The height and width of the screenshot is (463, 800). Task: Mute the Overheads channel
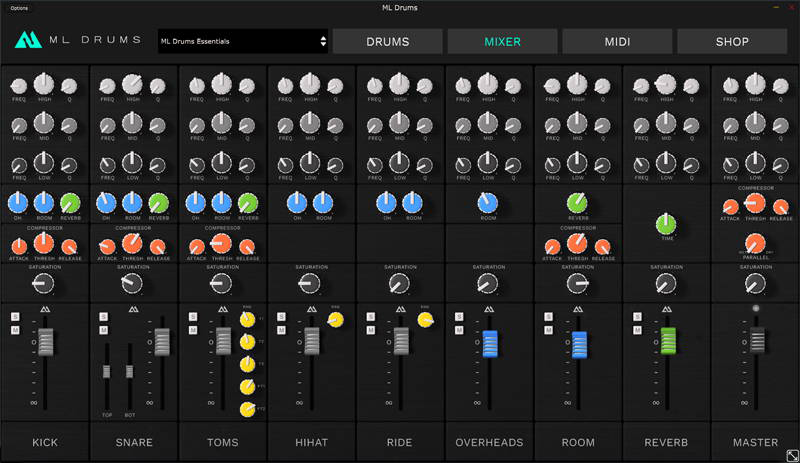point(460,329)
